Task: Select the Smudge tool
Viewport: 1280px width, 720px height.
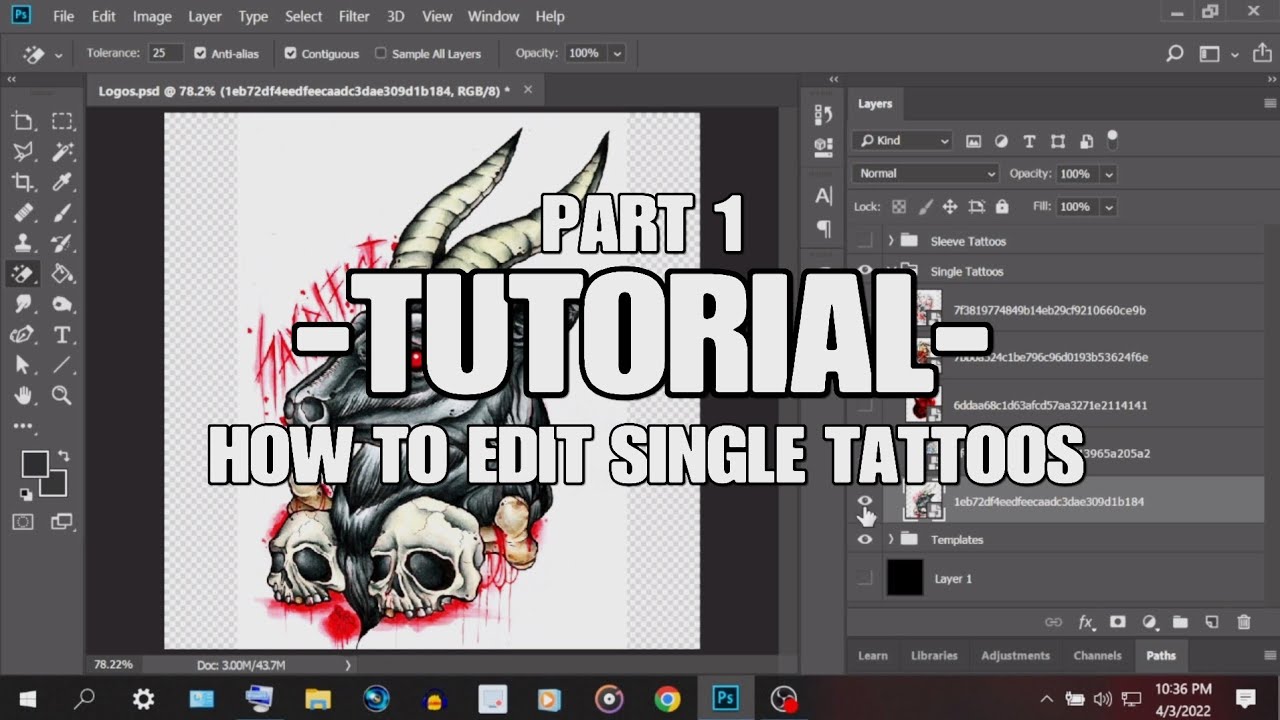Action: (22, 304)
